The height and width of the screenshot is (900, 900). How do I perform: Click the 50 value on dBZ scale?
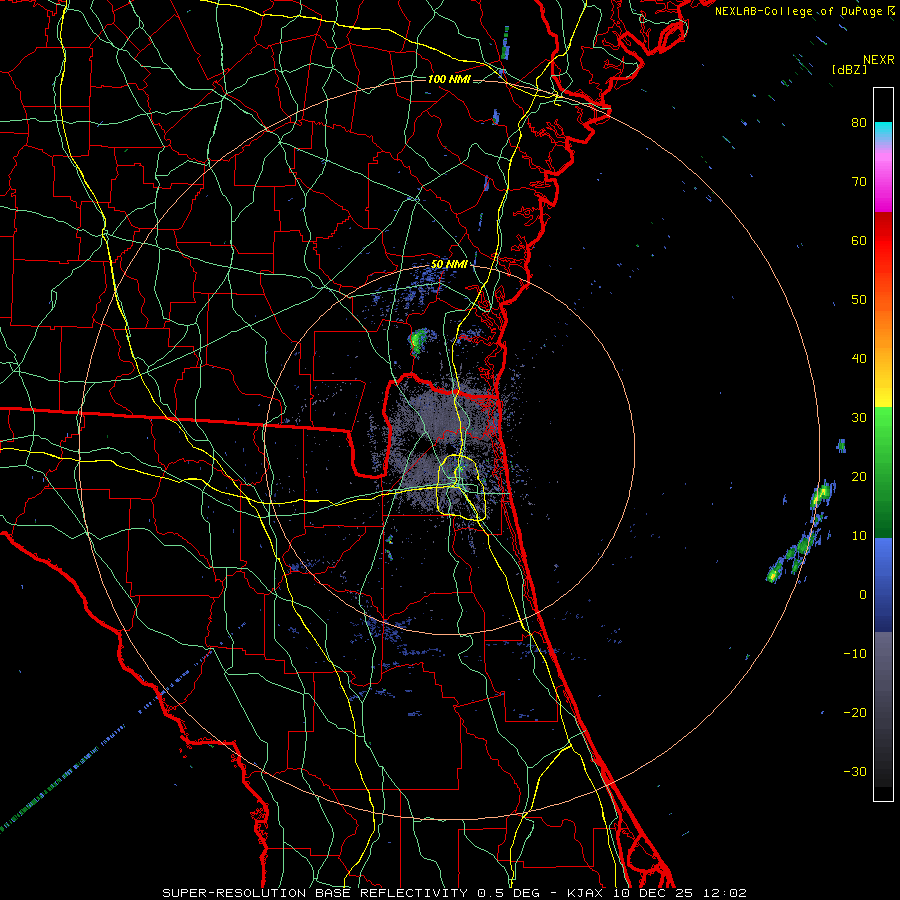859,300
